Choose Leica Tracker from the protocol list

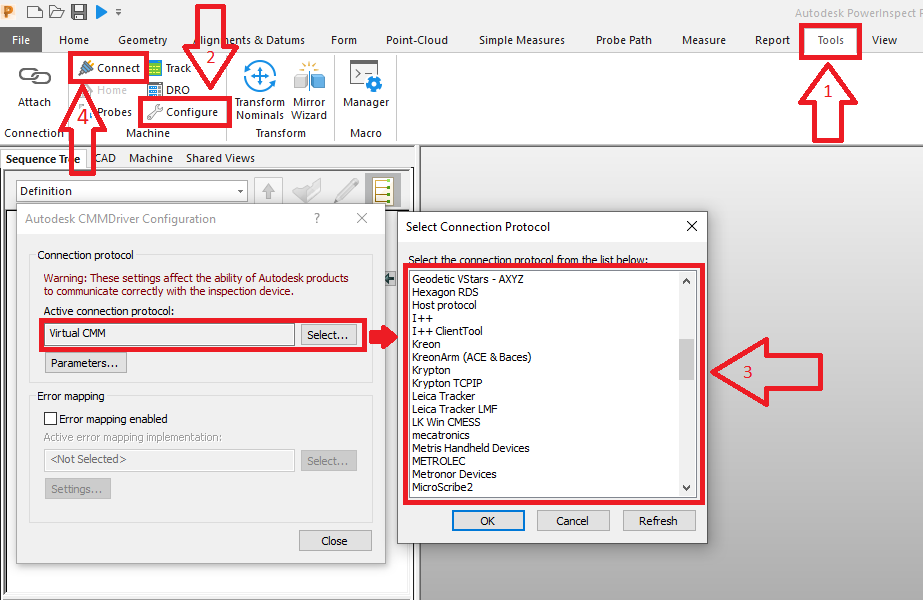pyautogui.click(x=443, y=395)
